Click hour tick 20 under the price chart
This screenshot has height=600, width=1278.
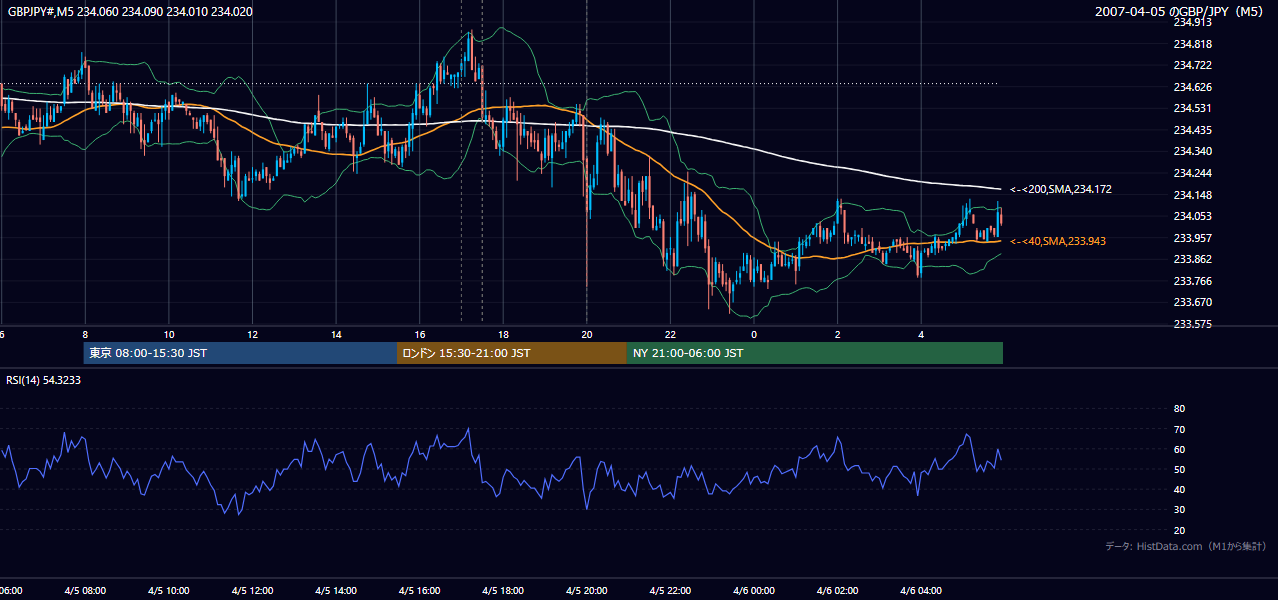click(587, 335)
